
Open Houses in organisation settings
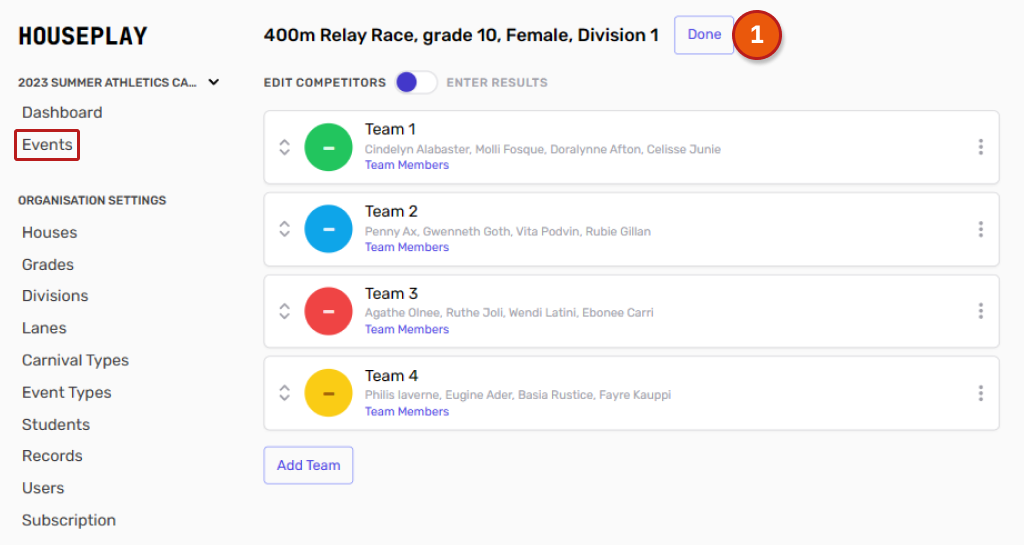click(x=49, y=232)
